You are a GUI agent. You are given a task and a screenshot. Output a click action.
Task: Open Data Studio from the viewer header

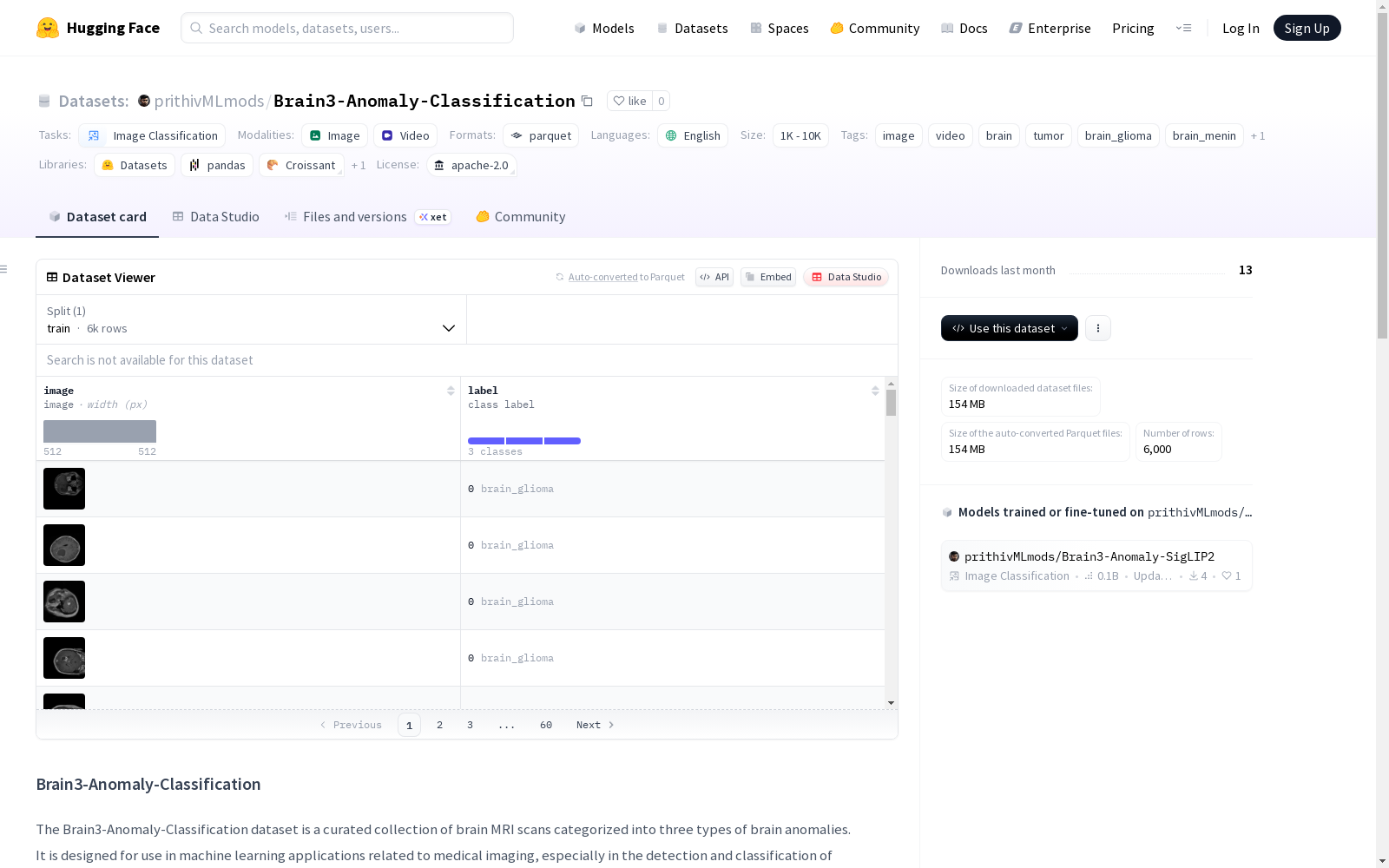click(846, 277)
